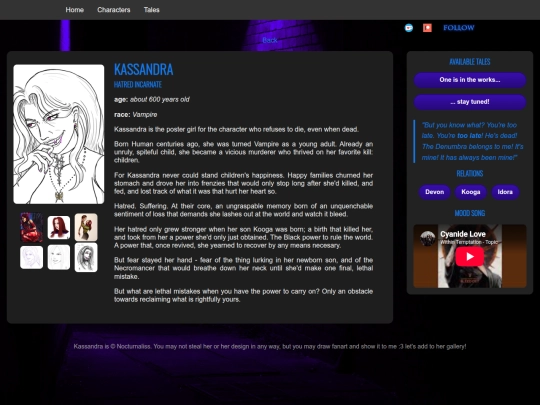The width and height of the screenshot is (540, 405).
Task: Open Devon's relation page
Action: coord(435,192)
